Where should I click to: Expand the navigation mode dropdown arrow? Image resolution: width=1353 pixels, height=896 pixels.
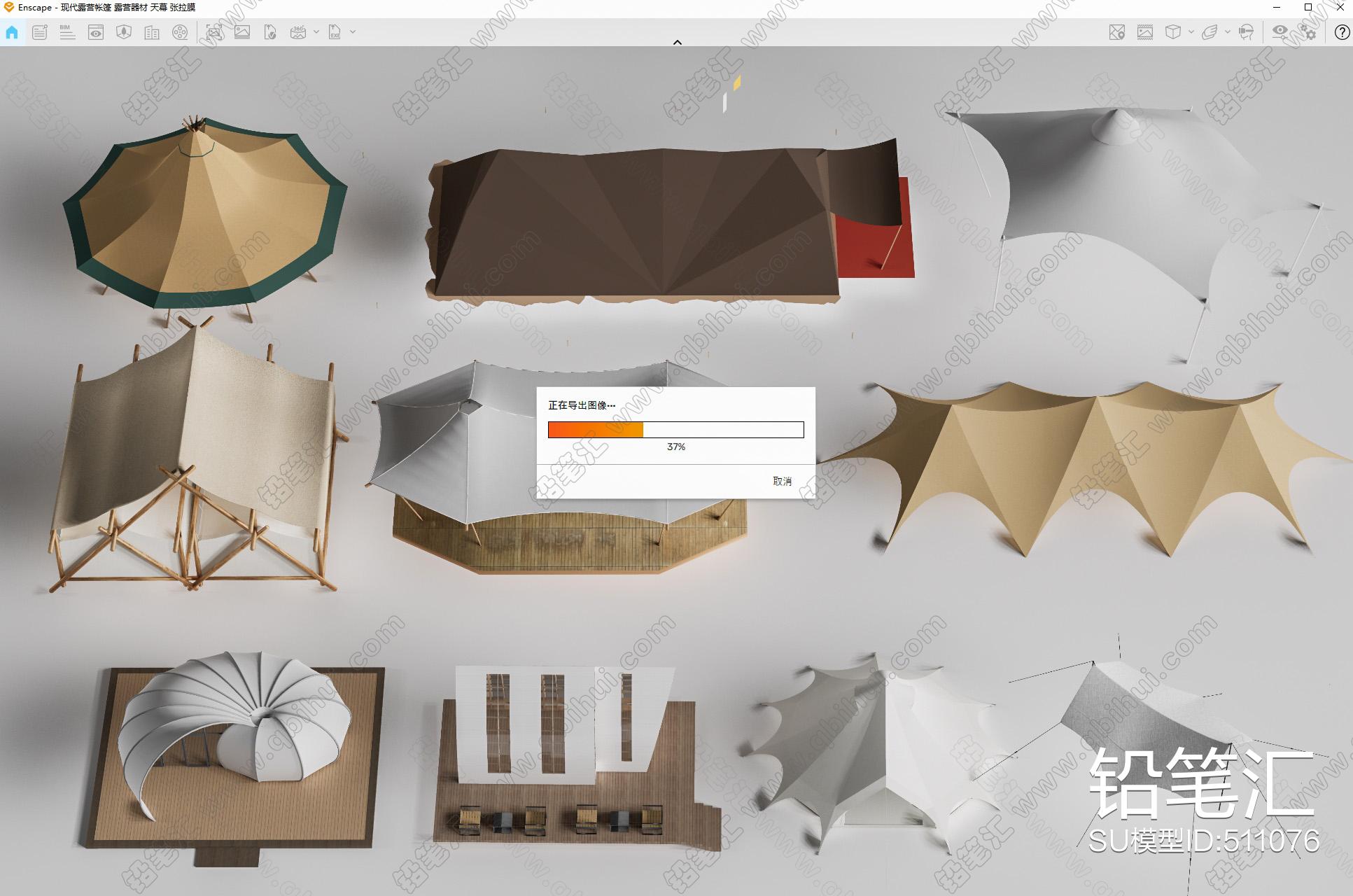tap(1228, 32)
